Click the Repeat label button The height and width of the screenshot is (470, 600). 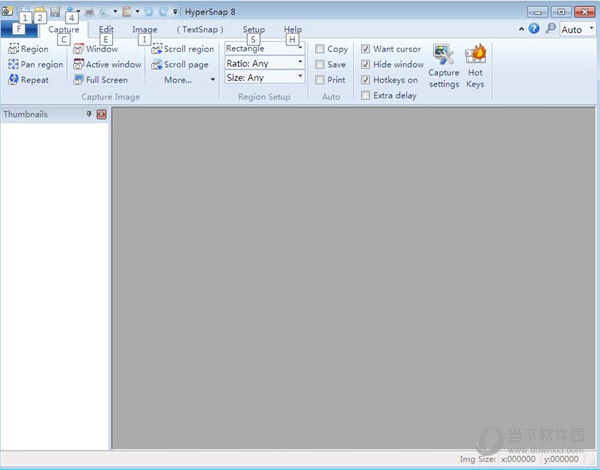point(34,80)
